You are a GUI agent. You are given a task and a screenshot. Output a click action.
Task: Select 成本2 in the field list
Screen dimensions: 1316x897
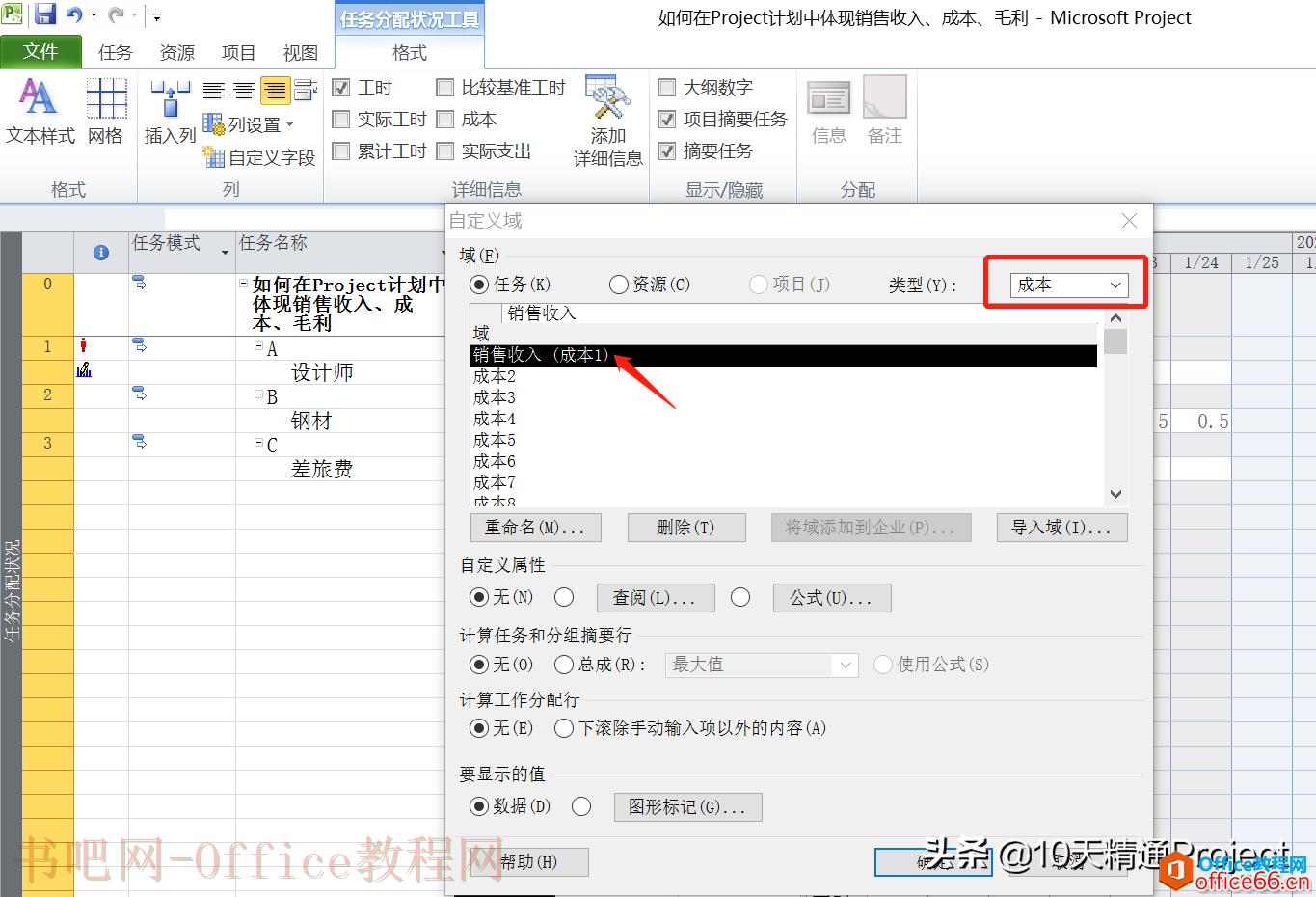(x=783, y=376)
